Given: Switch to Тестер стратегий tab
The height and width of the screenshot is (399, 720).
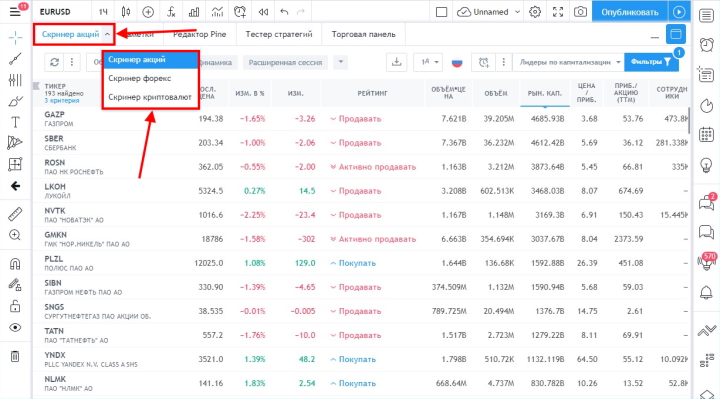Looking at the screenshot, I should 279,34.
